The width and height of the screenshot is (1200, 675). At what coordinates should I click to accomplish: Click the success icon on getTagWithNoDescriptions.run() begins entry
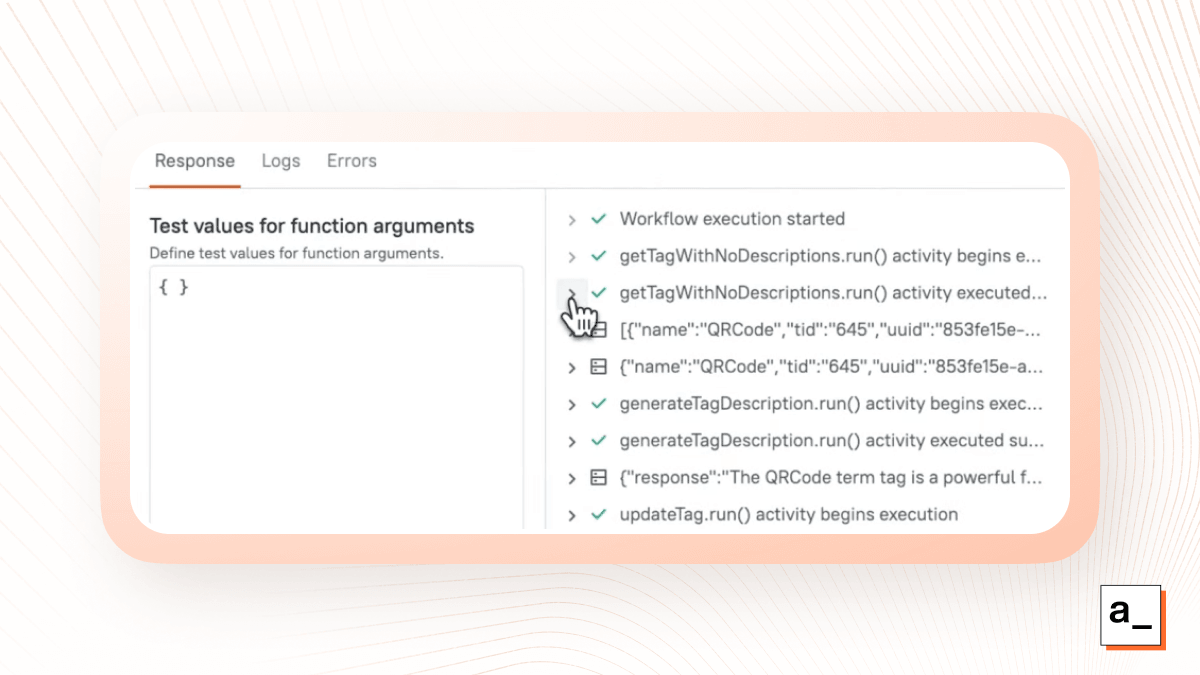coord(597,256)
